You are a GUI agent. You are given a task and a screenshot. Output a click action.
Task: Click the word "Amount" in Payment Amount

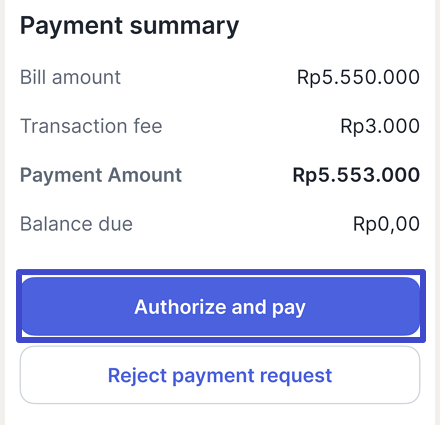click(145, 175)
